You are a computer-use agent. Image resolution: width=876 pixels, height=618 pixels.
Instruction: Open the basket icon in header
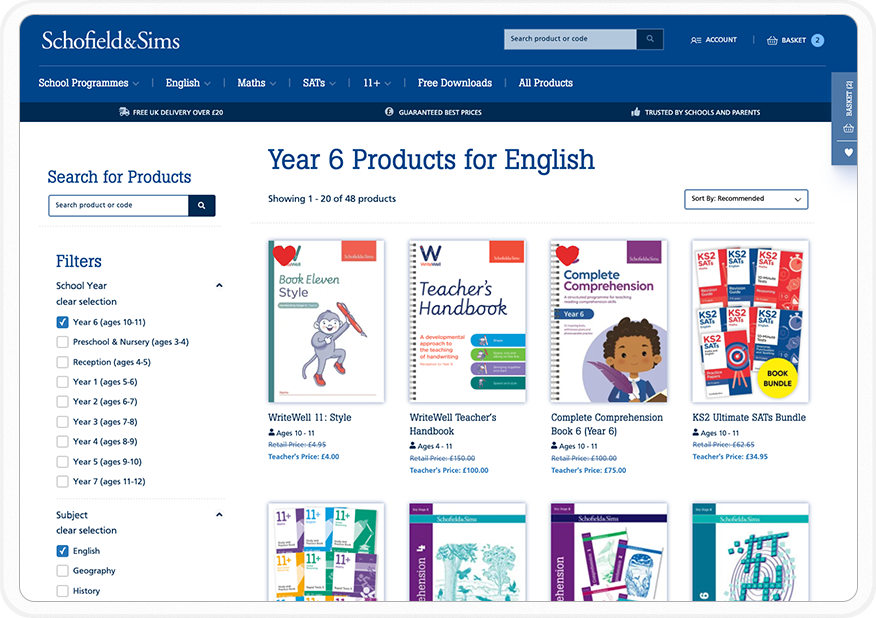tap(772, 40)
